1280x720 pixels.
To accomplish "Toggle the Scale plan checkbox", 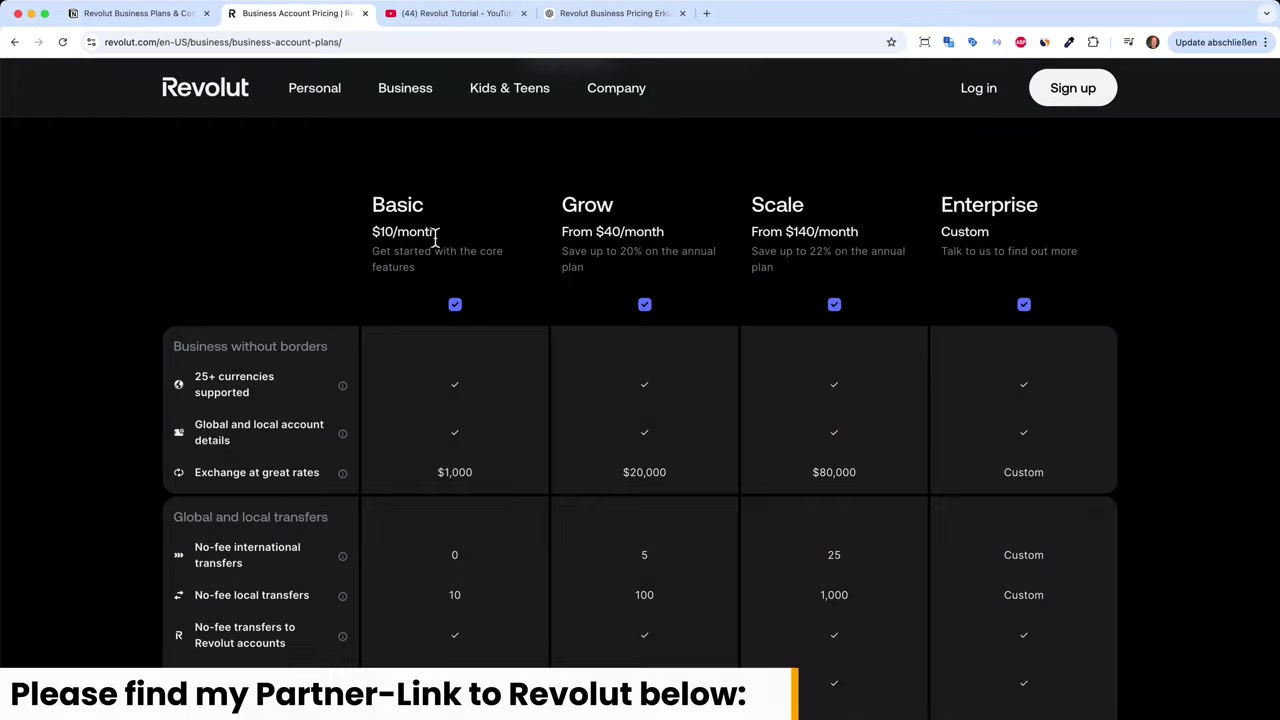I will click(x=834, y=304).
